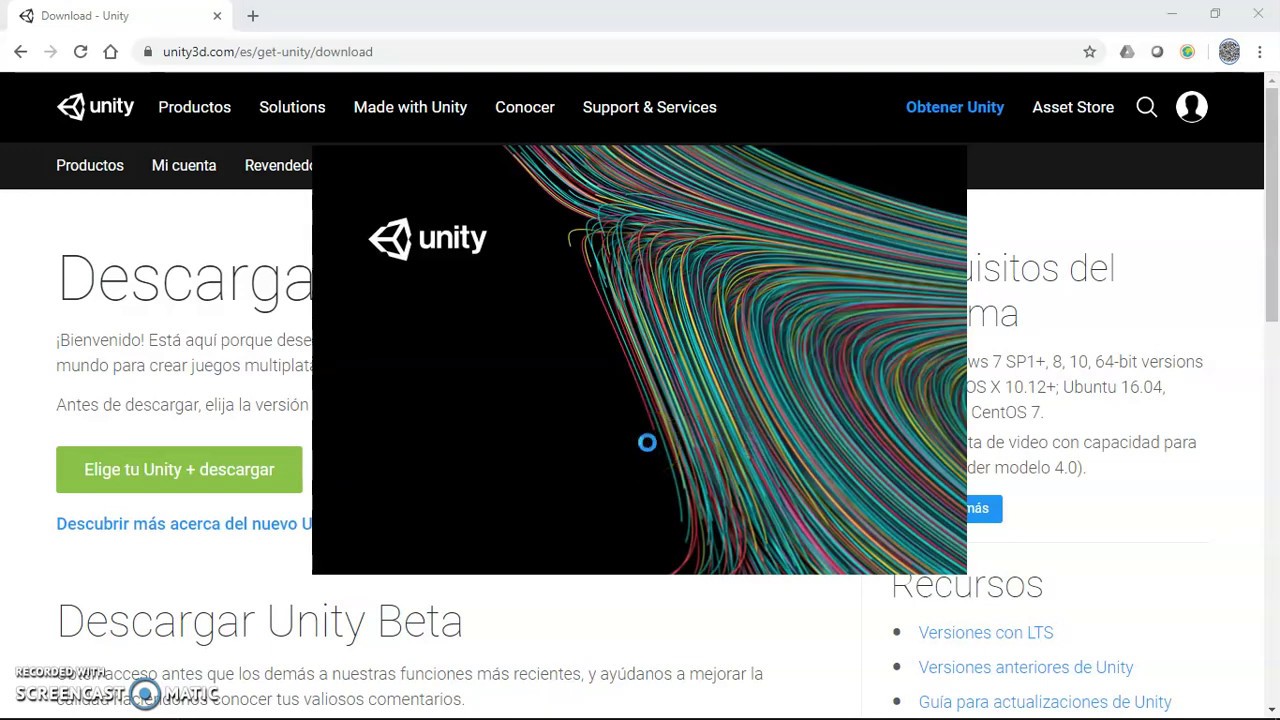Click the green Elige tu Unity + descargar button
This screenshot has height=720, width=1280.
coord(179,469)
